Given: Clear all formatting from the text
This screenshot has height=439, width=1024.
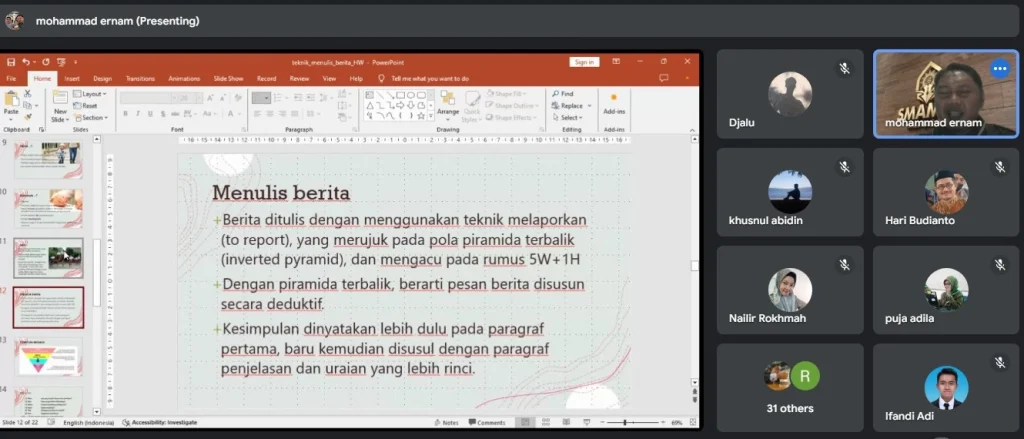Looking at the screenshot, I should (238, 97).
